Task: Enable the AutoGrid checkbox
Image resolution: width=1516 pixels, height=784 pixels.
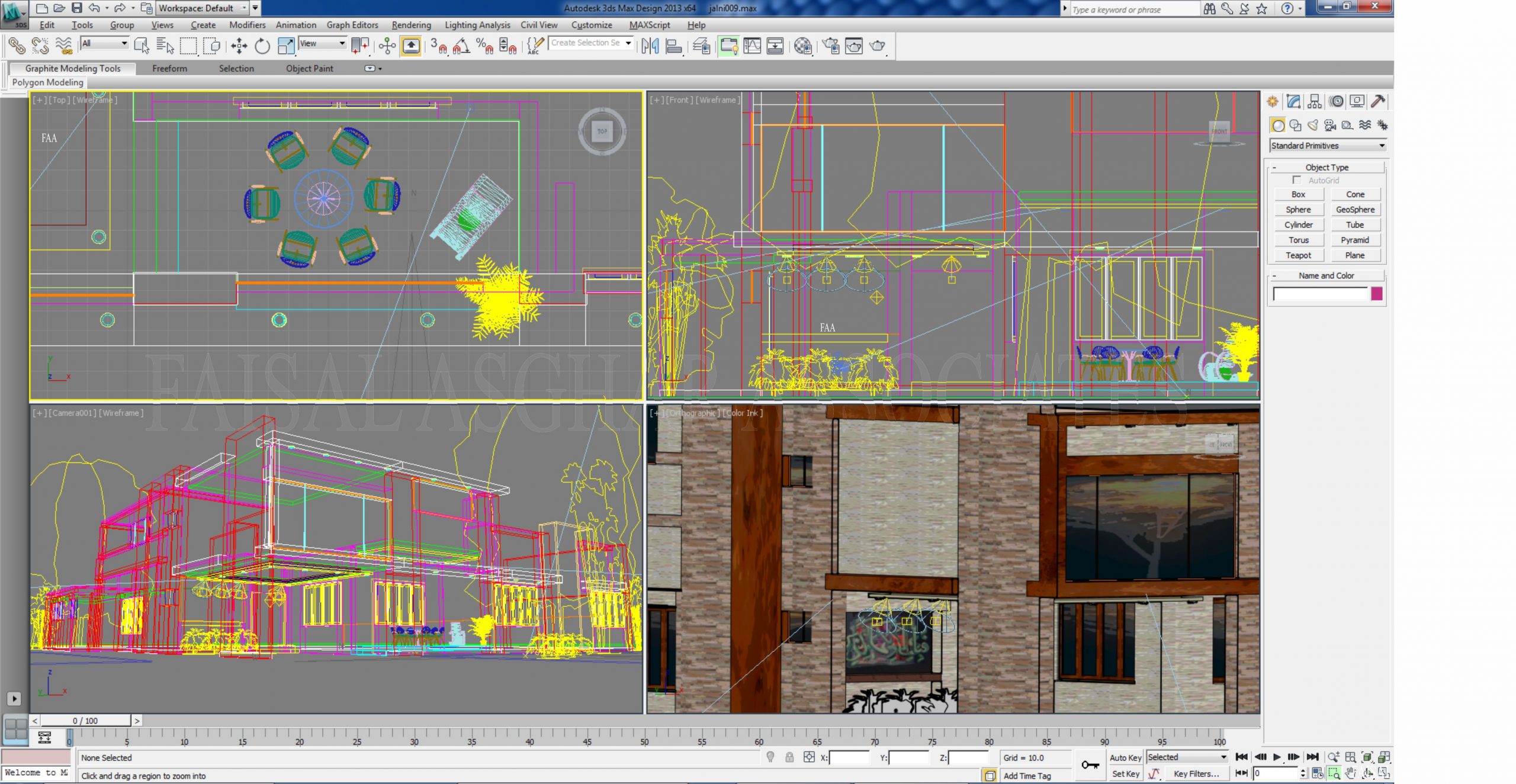Action: click(1297, 180)
